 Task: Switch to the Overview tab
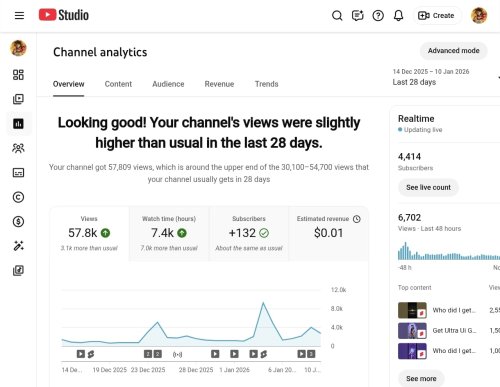tap(68, 84)
